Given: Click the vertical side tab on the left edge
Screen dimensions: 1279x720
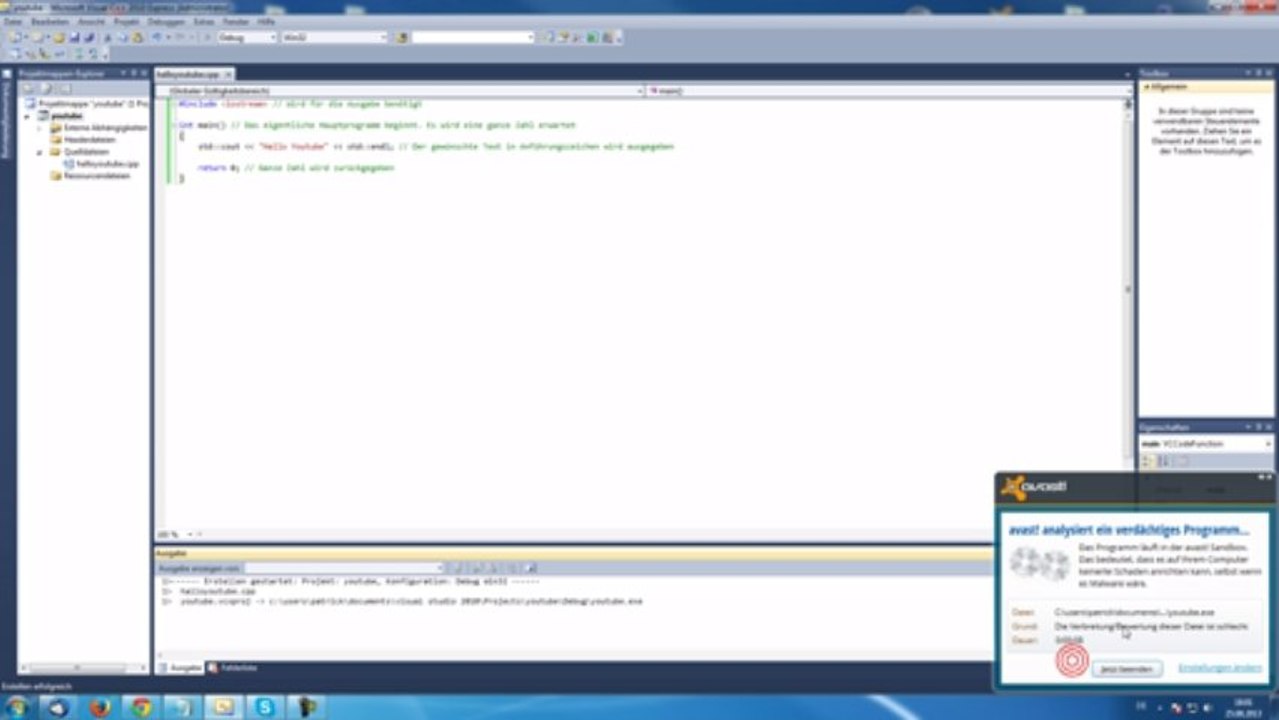Looking at the screenshot, I should [x=6, y=113].
